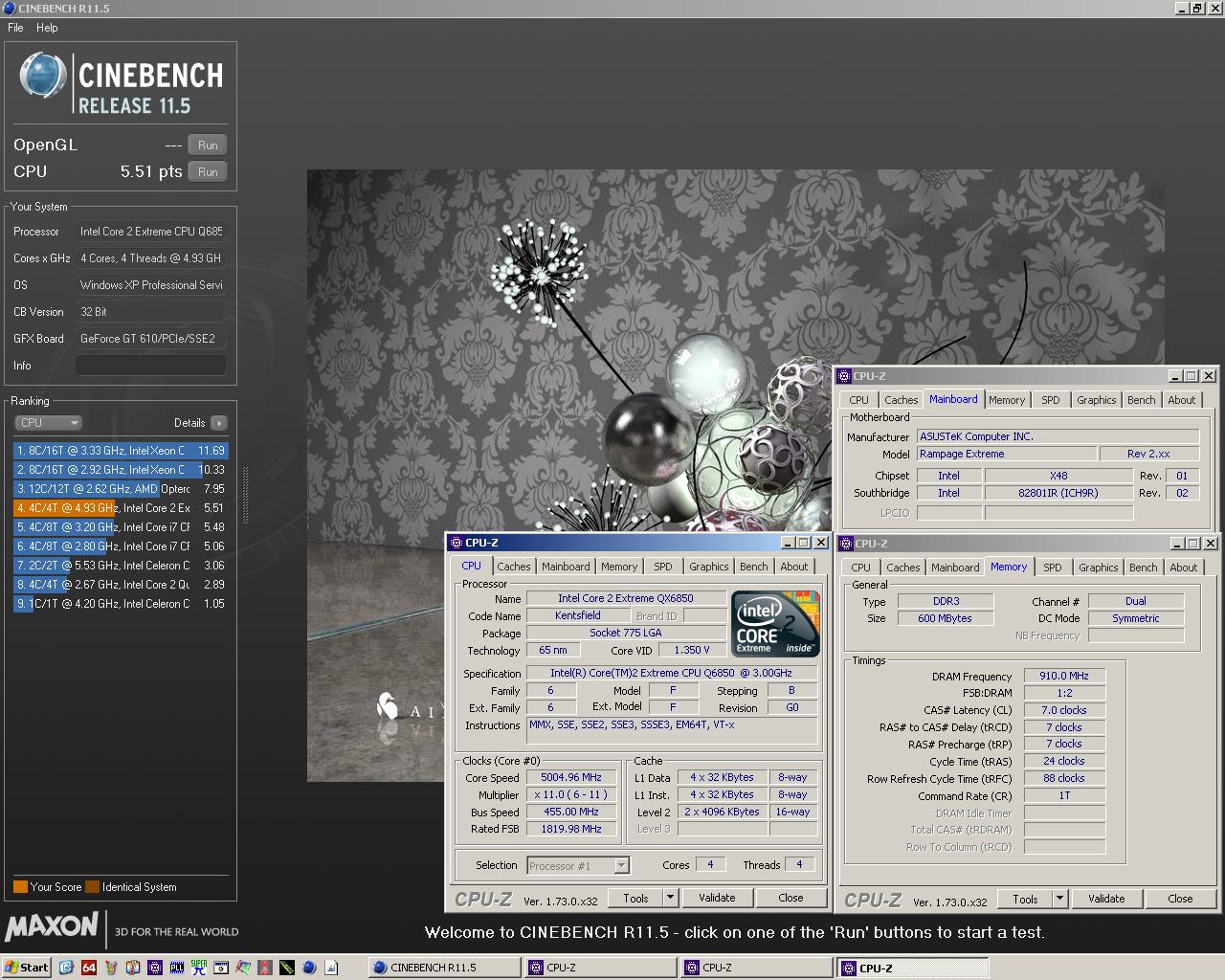
Task: Select ranking row 9 Celeron 1.05
Action: [121, 603]
